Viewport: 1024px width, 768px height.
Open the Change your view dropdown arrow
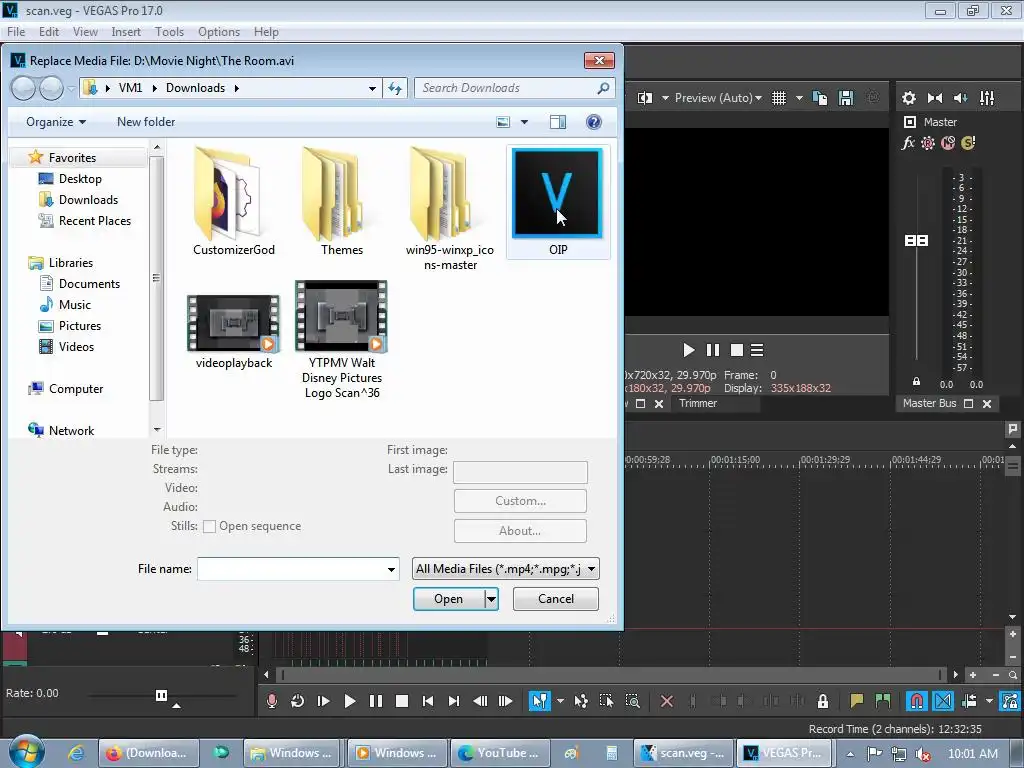pos(524,122)
